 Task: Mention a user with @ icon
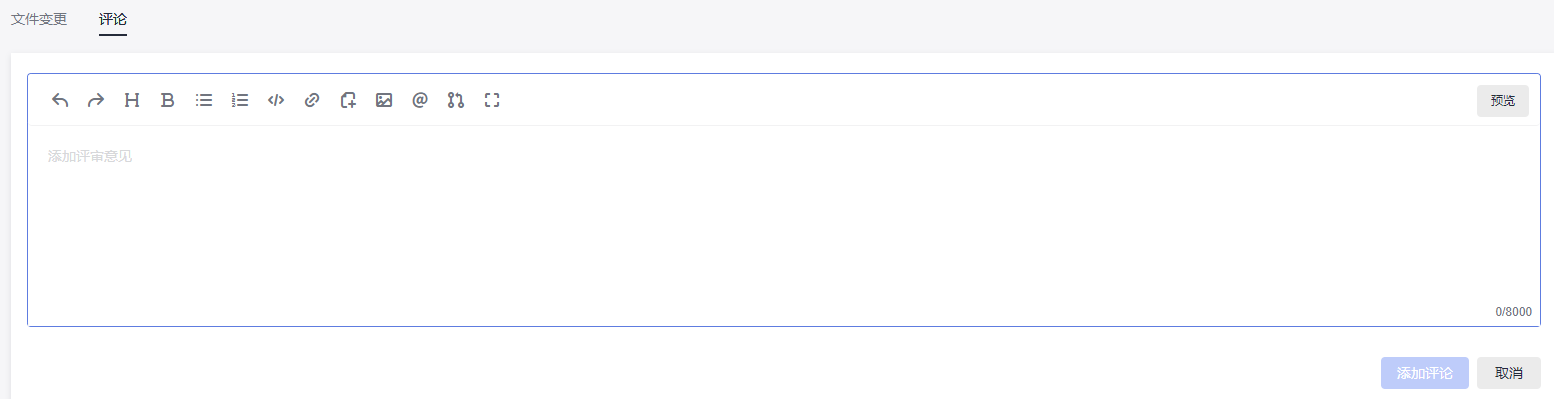click(x=420, y=100)
